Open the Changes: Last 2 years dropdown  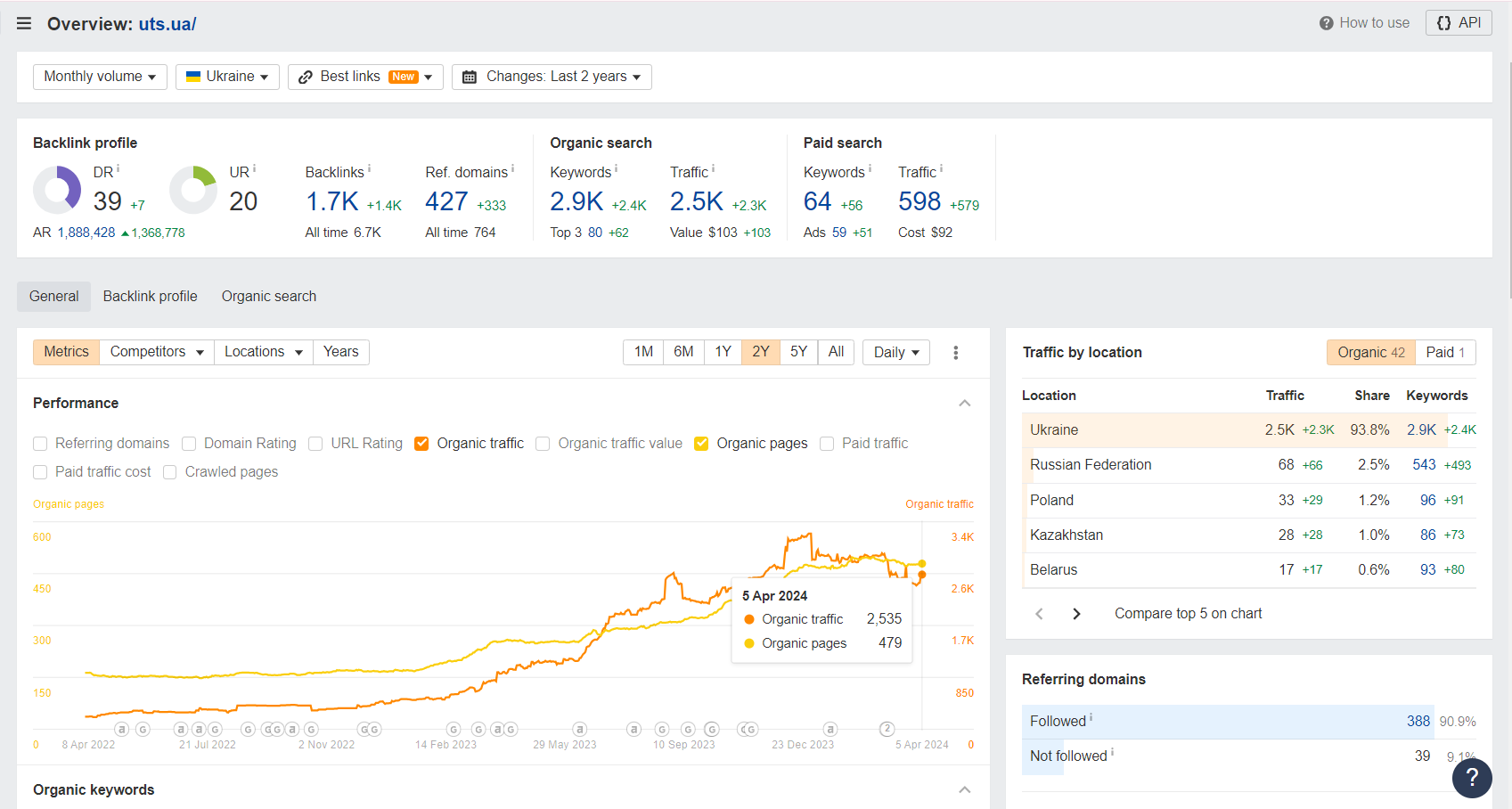click(552, 77)
